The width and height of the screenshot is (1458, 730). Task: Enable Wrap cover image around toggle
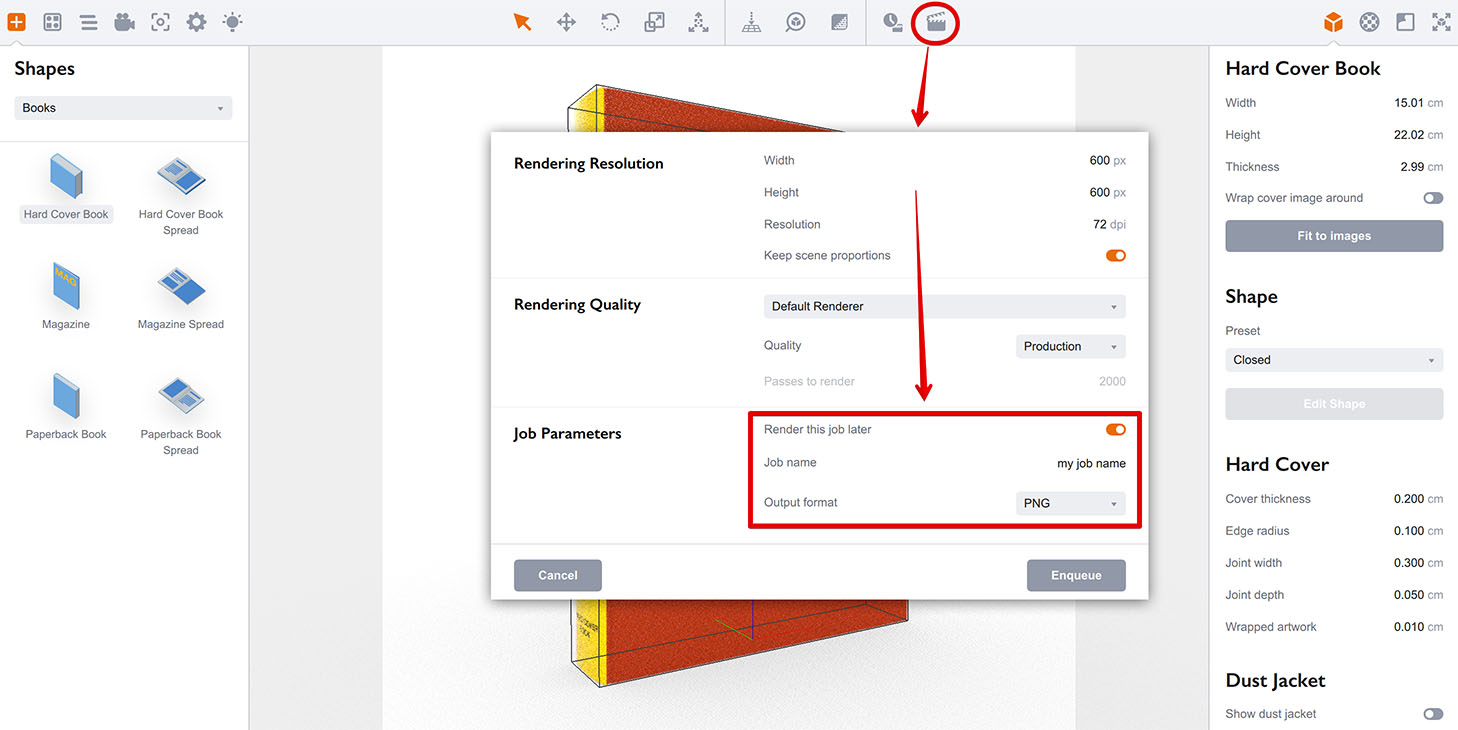1433,198
